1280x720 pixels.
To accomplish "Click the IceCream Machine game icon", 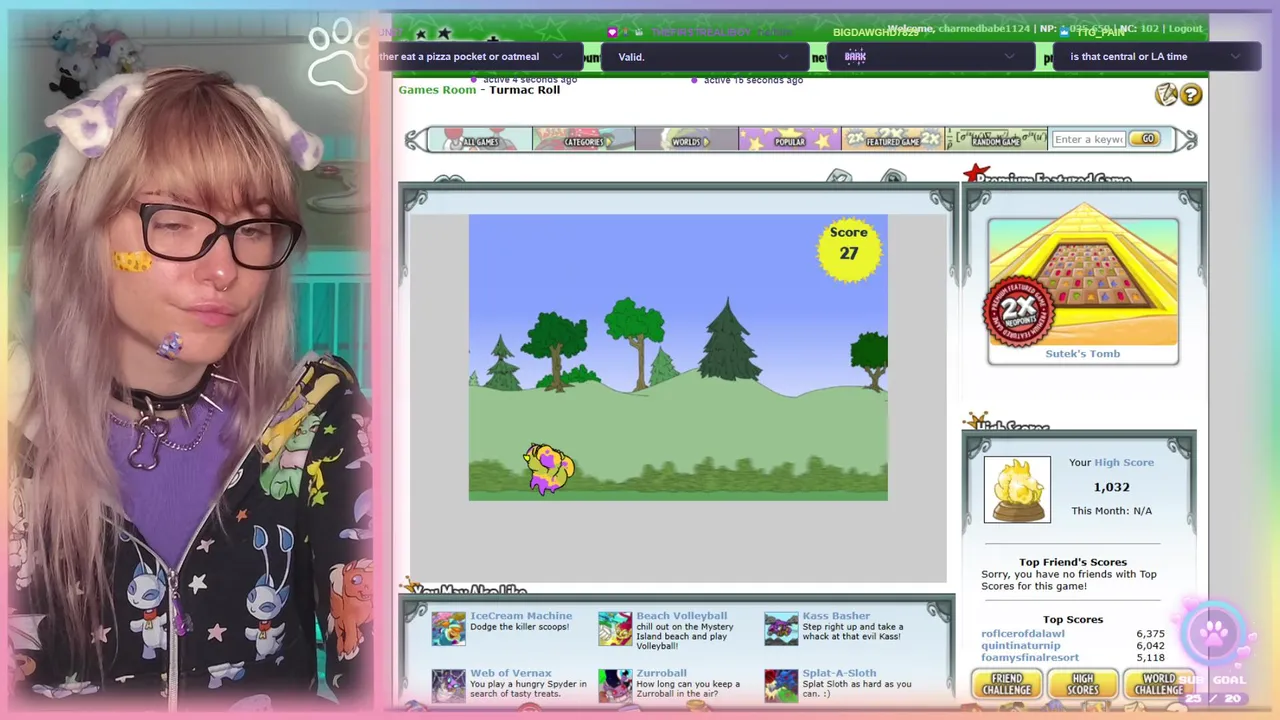I will click(448, 629).
